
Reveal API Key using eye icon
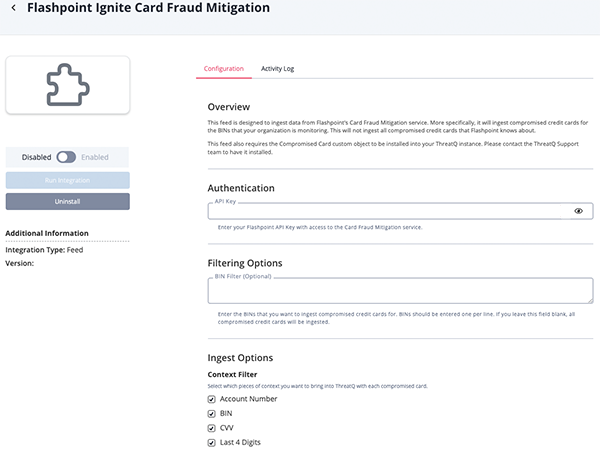click(x=578, y=211)
